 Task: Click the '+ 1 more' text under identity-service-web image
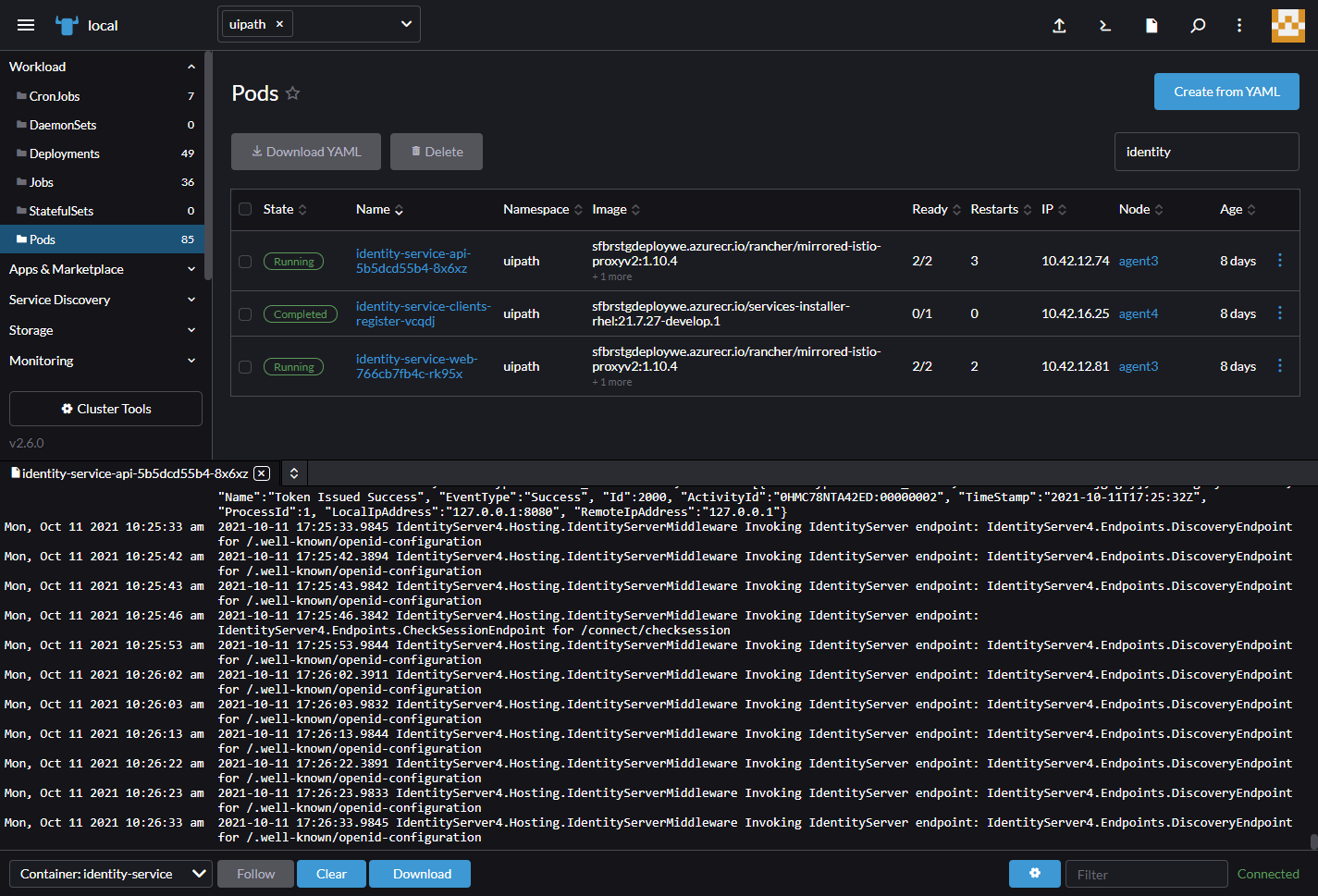click(611, 382)
